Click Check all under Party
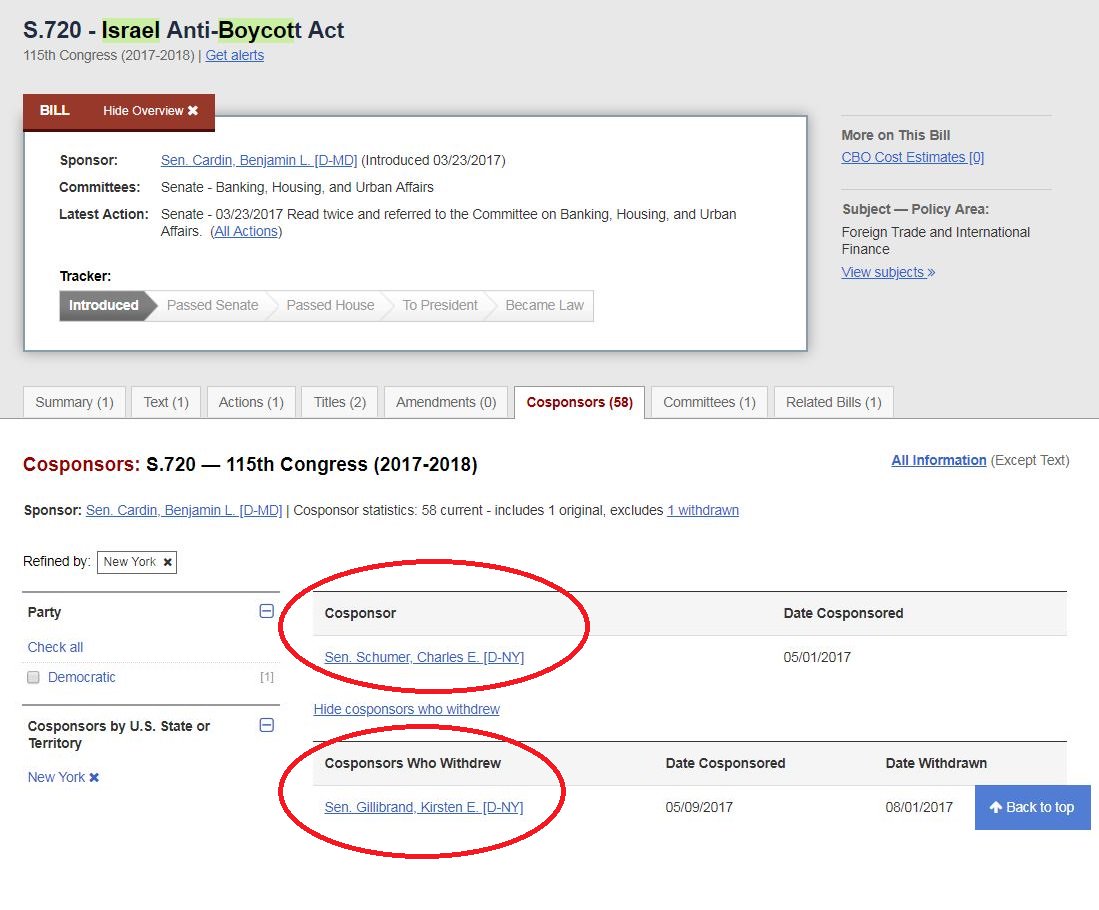Viewport: 1099px width, 910px height. coord(55,647)
